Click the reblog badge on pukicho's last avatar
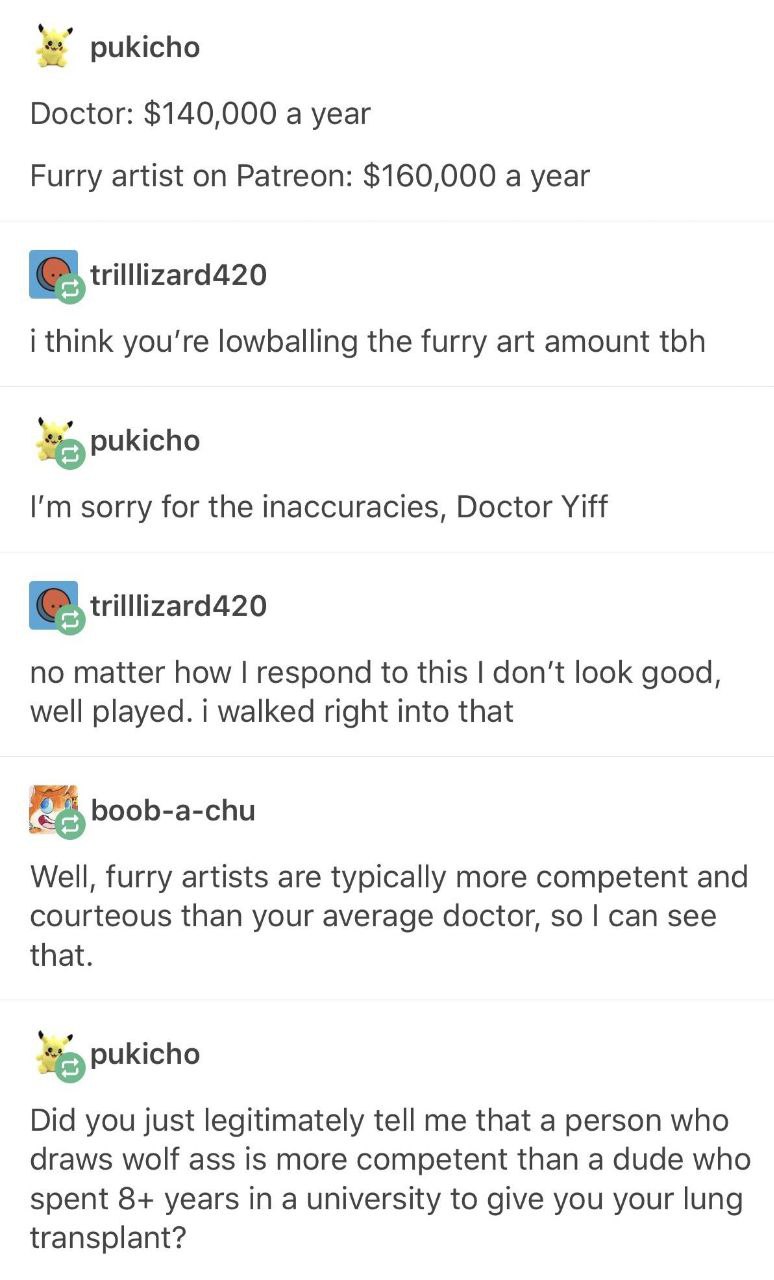Screen dimensions: 774x1280 pos(72,1069)
